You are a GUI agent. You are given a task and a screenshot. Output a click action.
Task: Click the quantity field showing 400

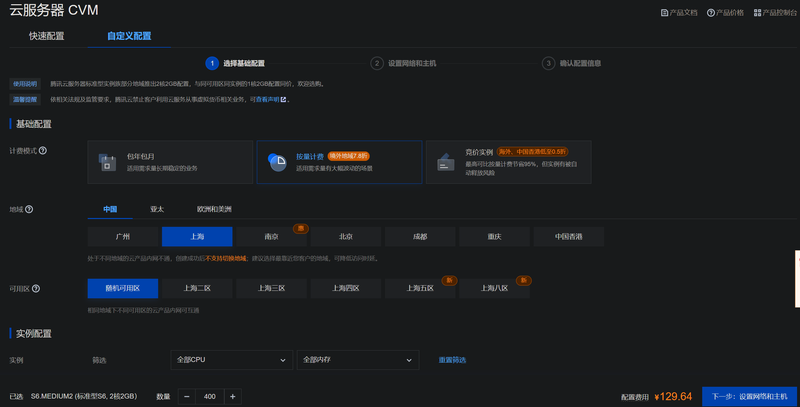210,396
